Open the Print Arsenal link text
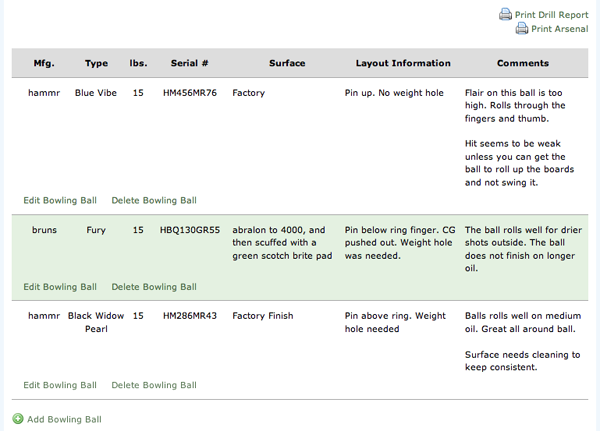Image resolution: width=600 pixels, height=431 pixels. coord(560,29)
